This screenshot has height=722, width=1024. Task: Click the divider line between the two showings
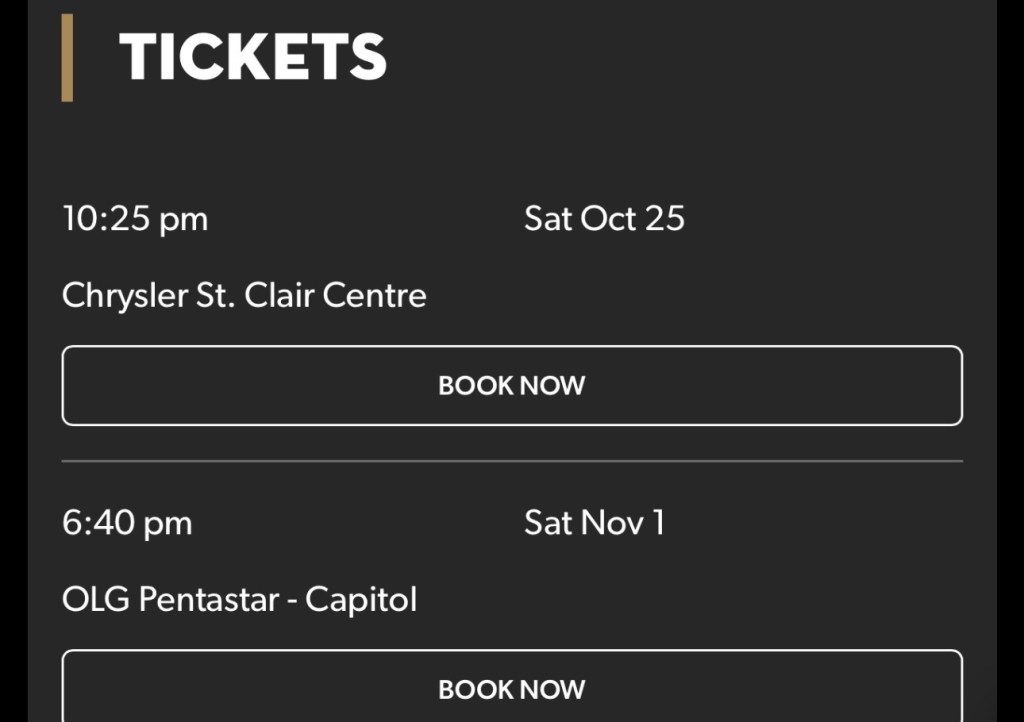pyautogui.click(x=512, y=462)
